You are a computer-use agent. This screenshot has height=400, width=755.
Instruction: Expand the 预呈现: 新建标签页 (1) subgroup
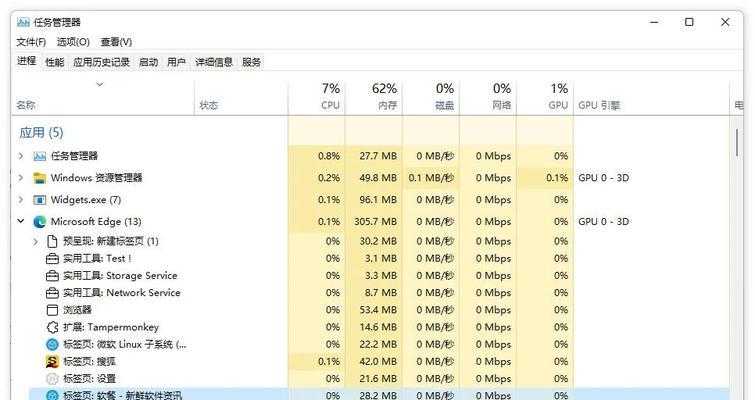pyautogui.click(x=36, y=242)
